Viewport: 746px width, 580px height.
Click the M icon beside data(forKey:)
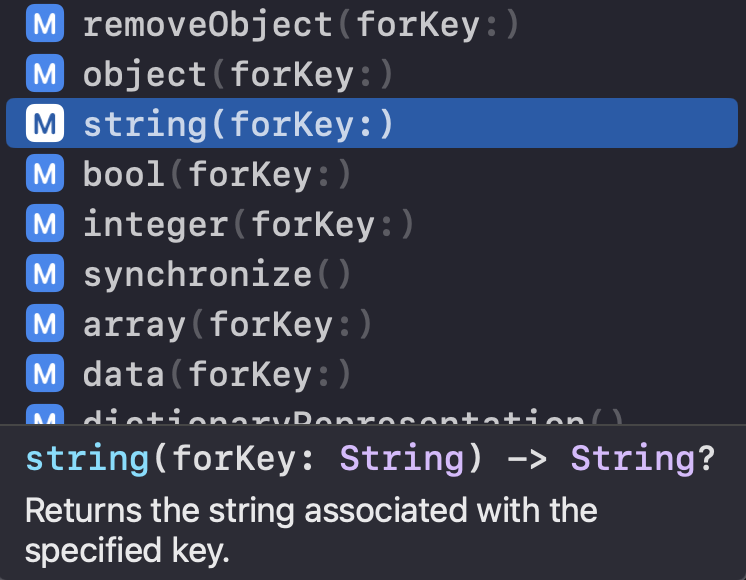45,373
